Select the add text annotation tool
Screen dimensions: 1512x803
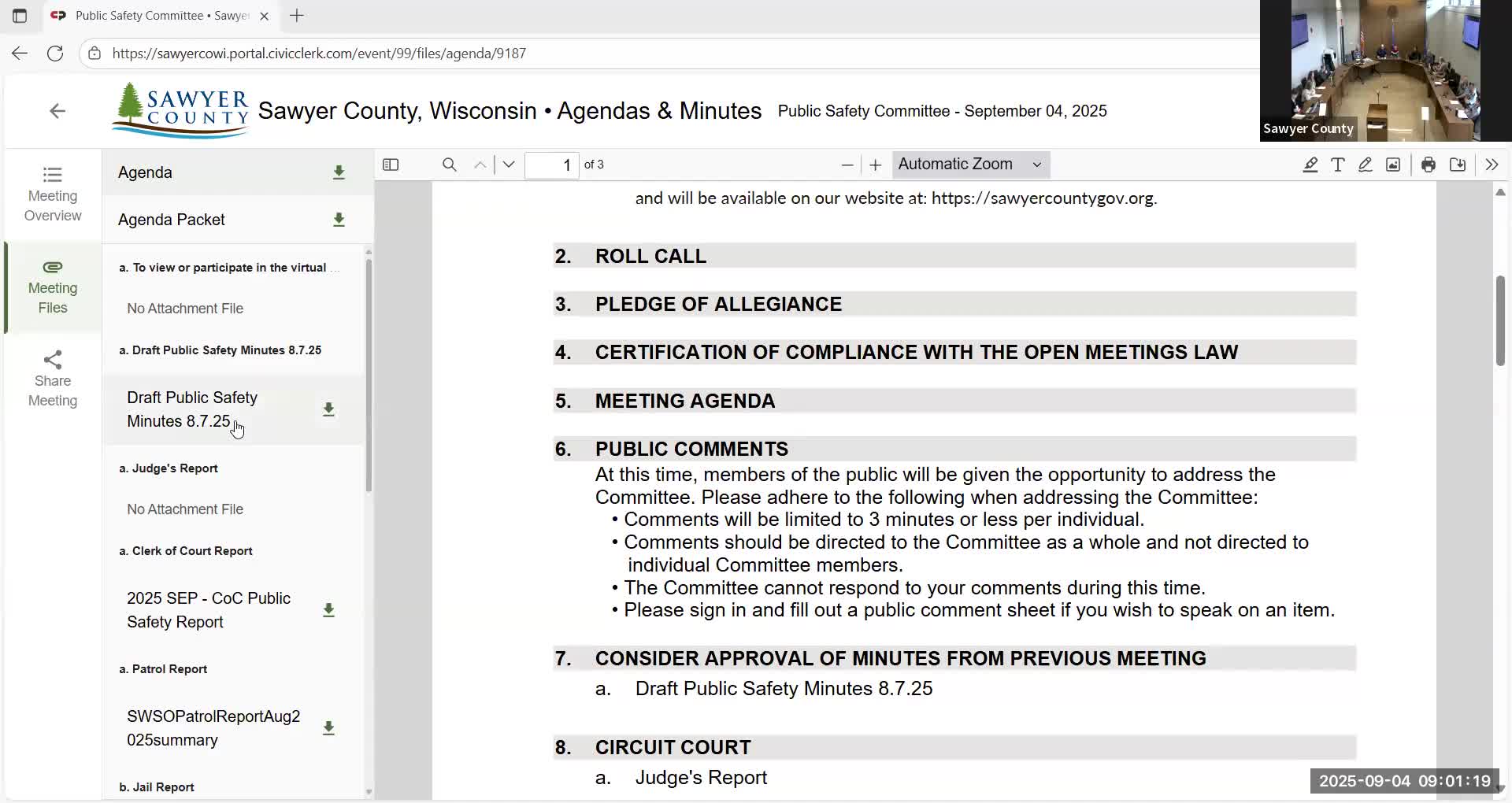[1338, 165]
